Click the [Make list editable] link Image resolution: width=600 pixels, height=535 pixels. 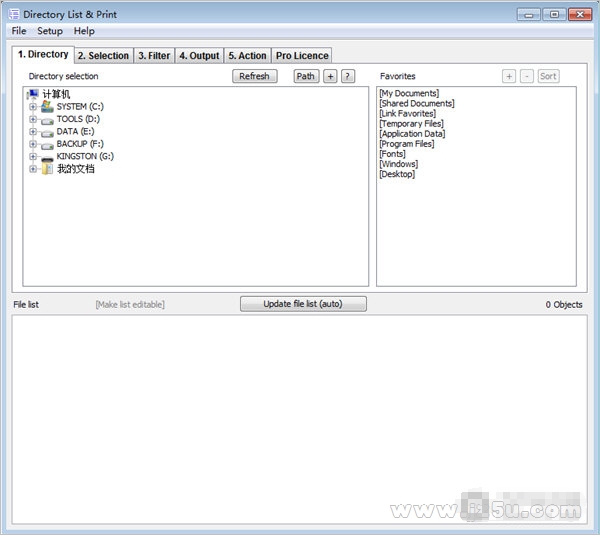click(130, 304)
